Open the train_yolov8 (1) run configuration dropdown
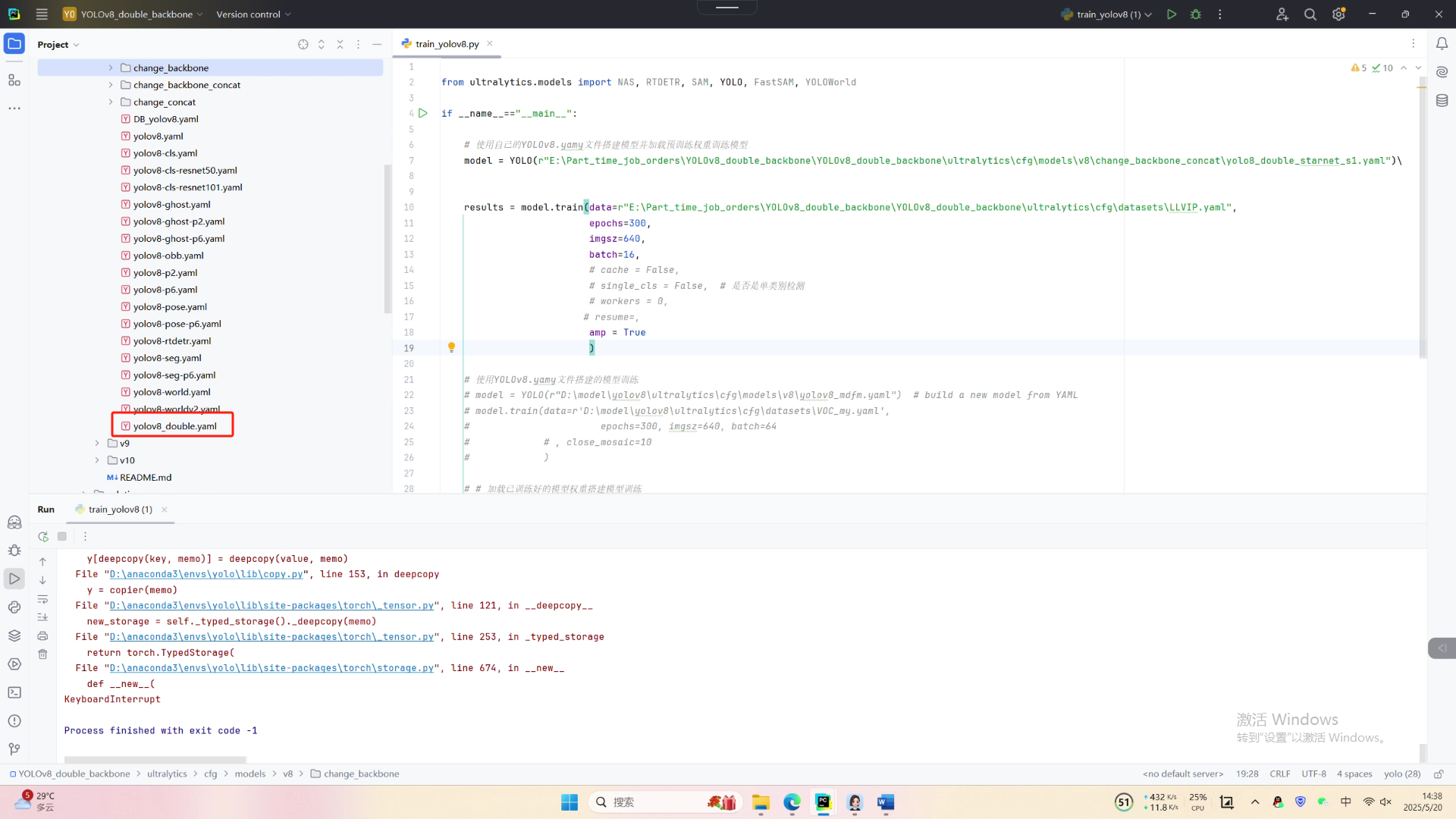Screen dimensions: 1456x819 [1108, 14]
